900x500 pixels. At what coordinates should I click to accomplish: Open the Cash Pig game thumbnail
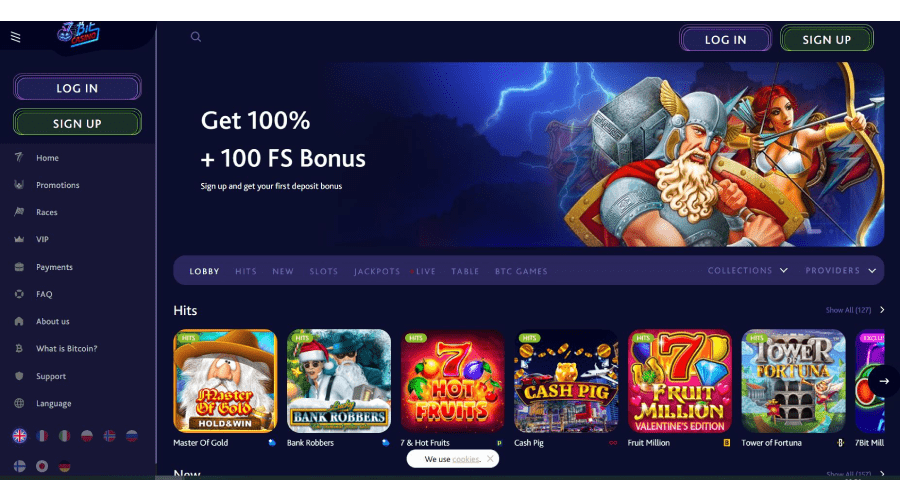click(x=566, y=381)
